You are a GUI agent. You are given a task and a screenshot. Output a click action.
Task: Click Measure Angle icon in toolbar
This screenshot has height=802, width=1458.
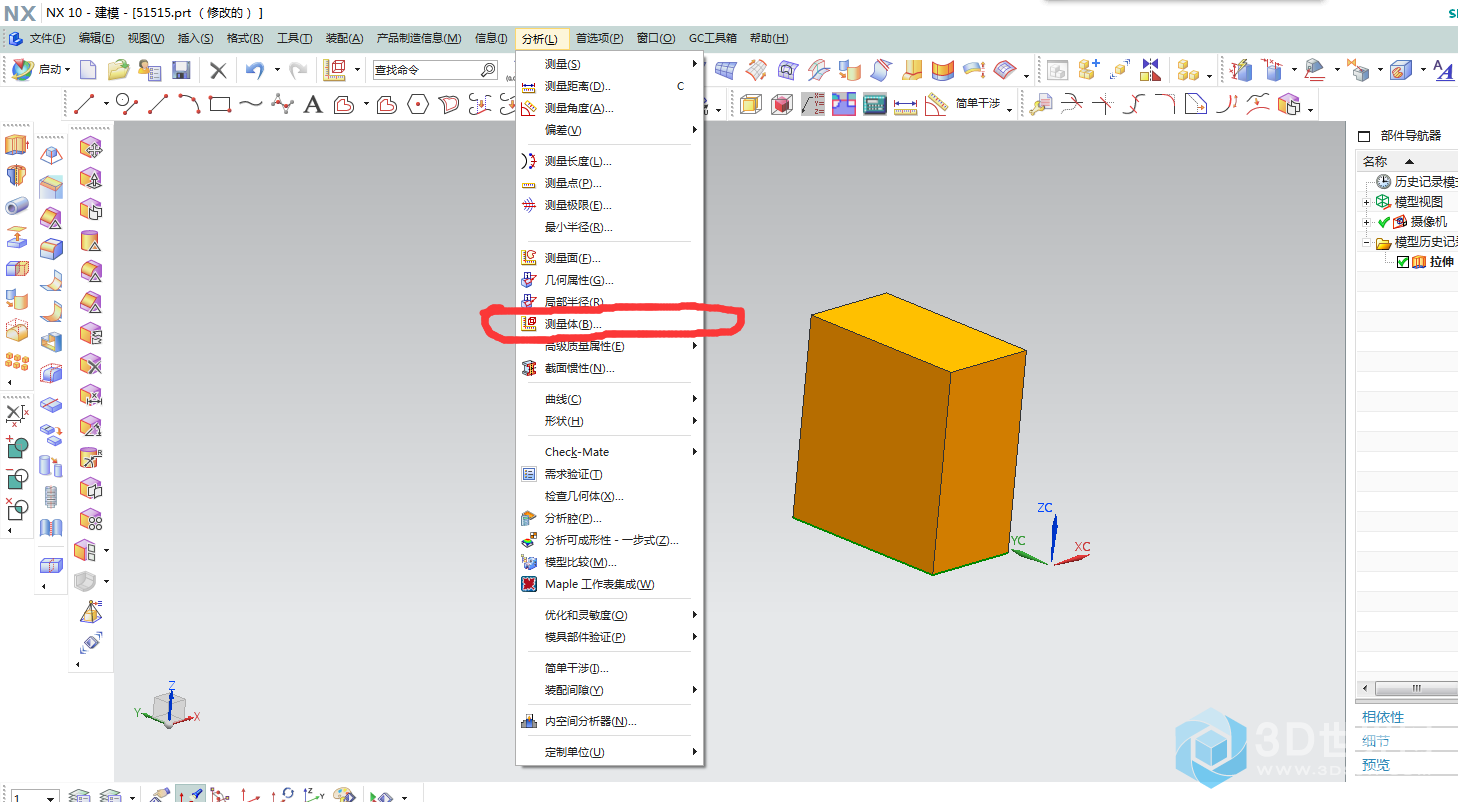pyautogui.click(x=936, y=104)
